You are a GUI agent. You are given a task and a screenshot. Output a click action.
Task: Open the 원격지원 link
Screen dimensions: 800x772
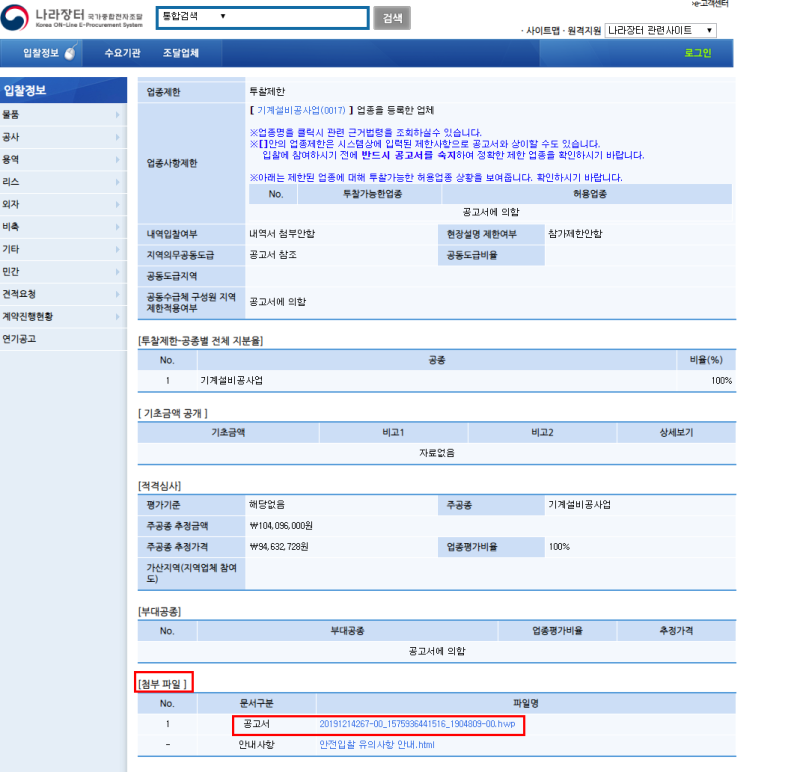coord(584,31)
